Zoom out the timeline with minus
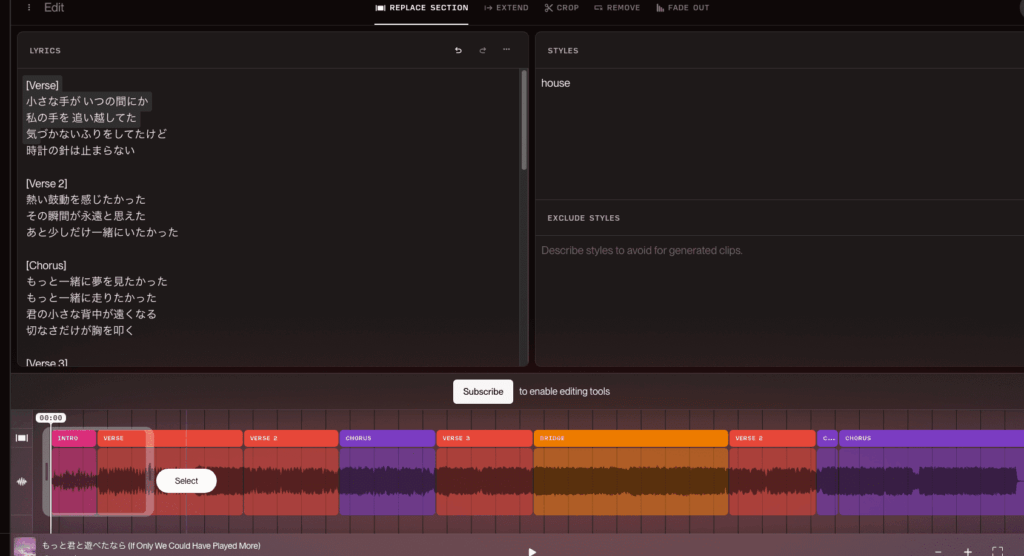 tap(938, 552)
